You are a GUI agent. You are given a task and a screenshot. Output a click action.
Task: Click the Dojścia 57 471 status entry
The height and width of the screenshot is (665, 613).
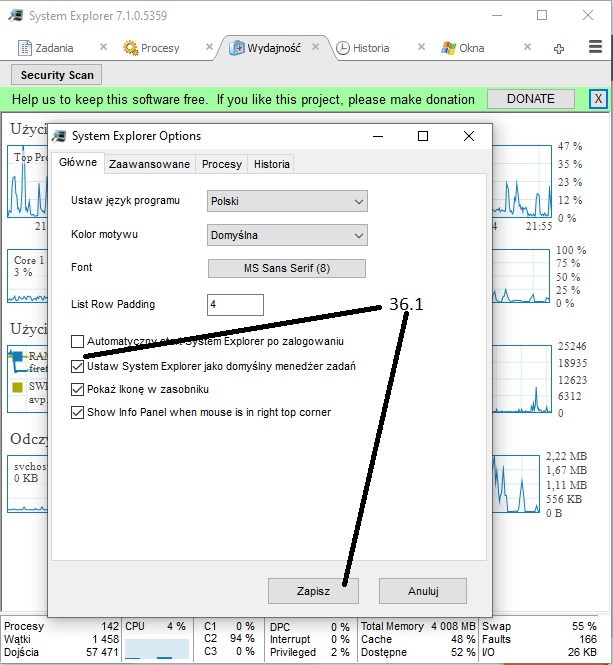(x=62, y=652)
